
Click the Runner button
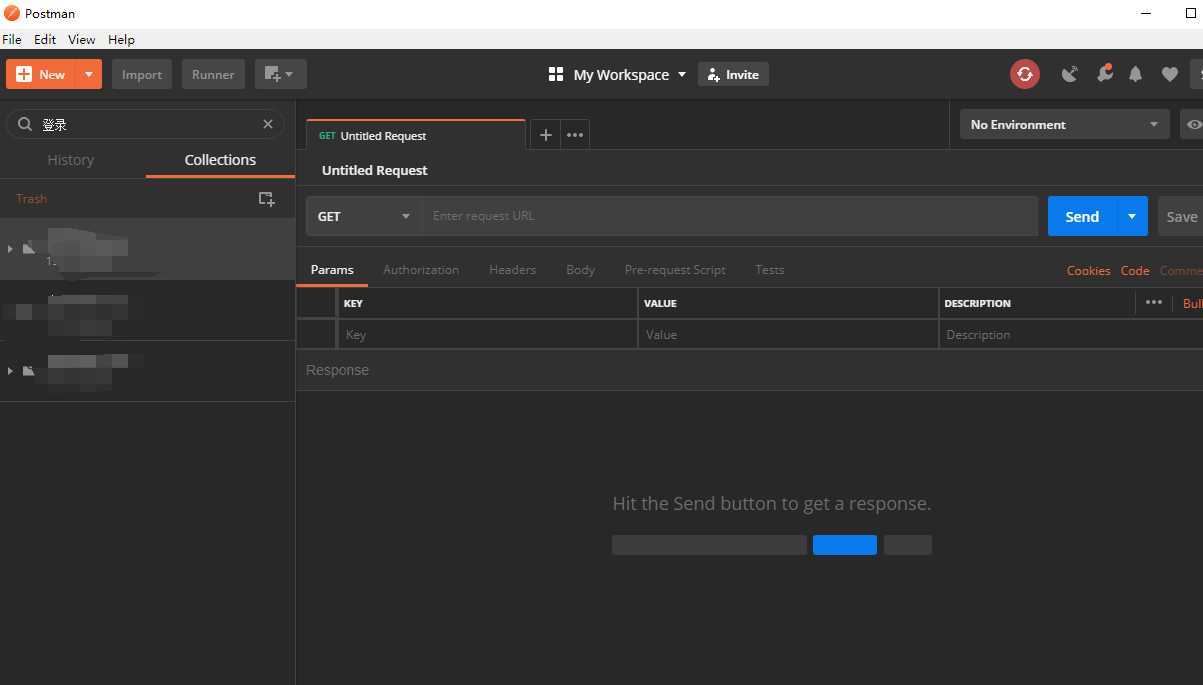coord(213,74)
